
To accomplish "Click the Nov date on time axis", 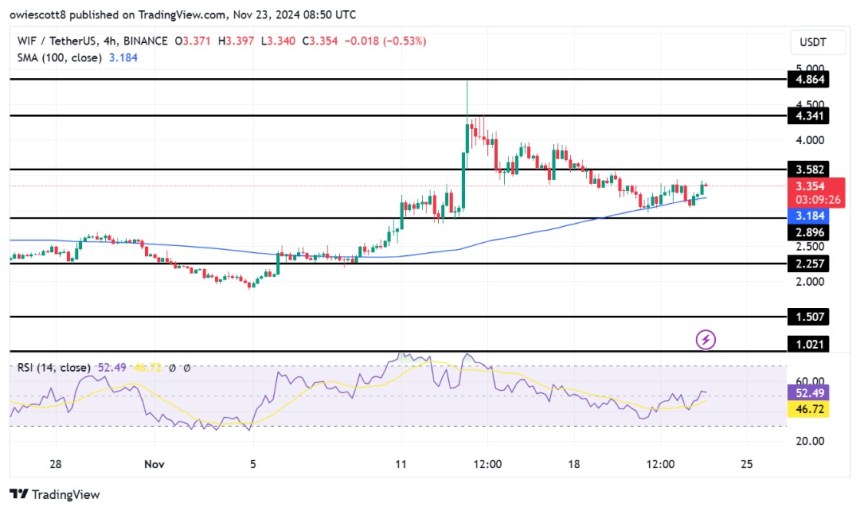I will click(152, 465).
